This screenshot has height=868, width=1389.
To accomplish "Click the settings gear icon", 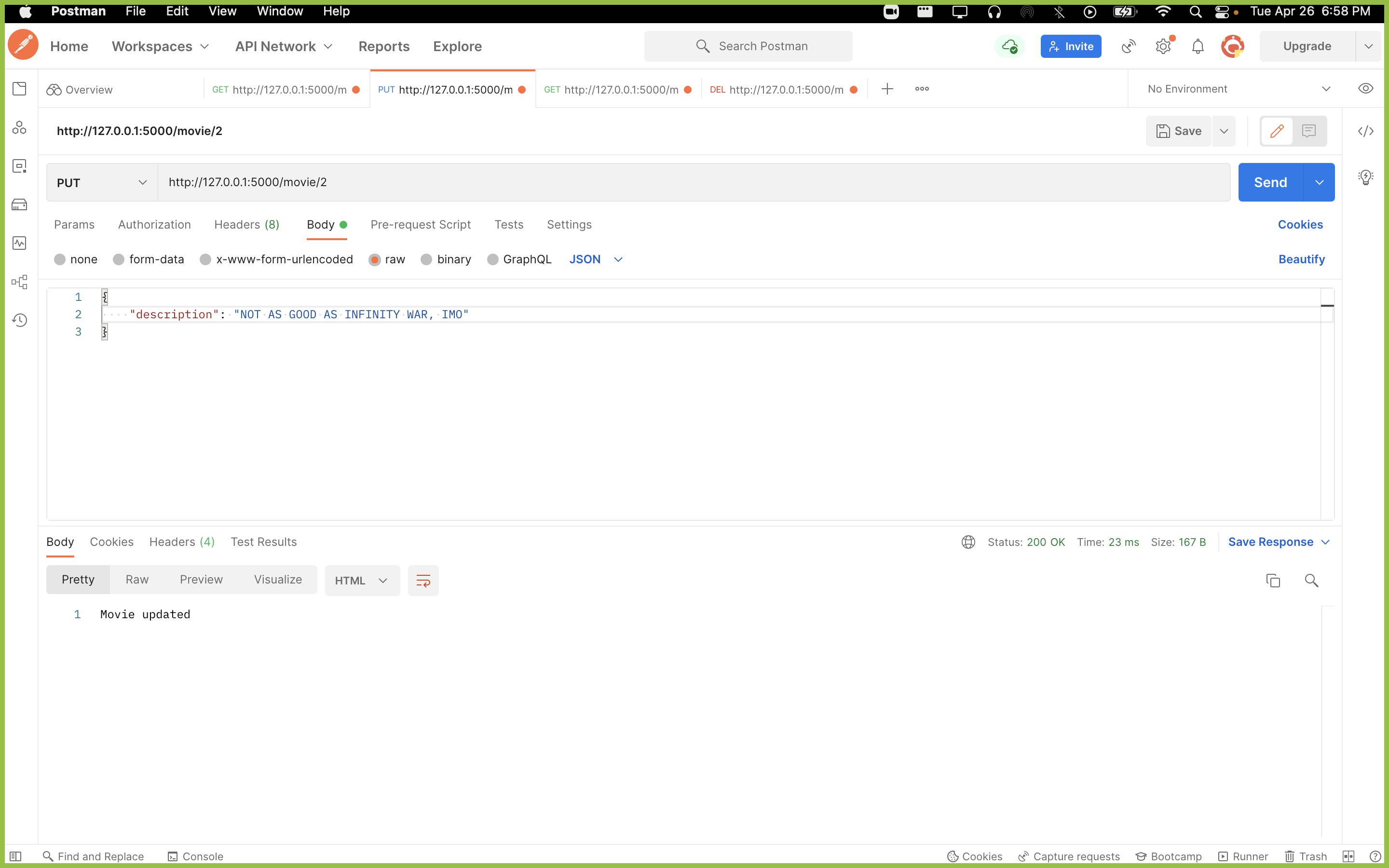I will click(x=1163, y=46).
